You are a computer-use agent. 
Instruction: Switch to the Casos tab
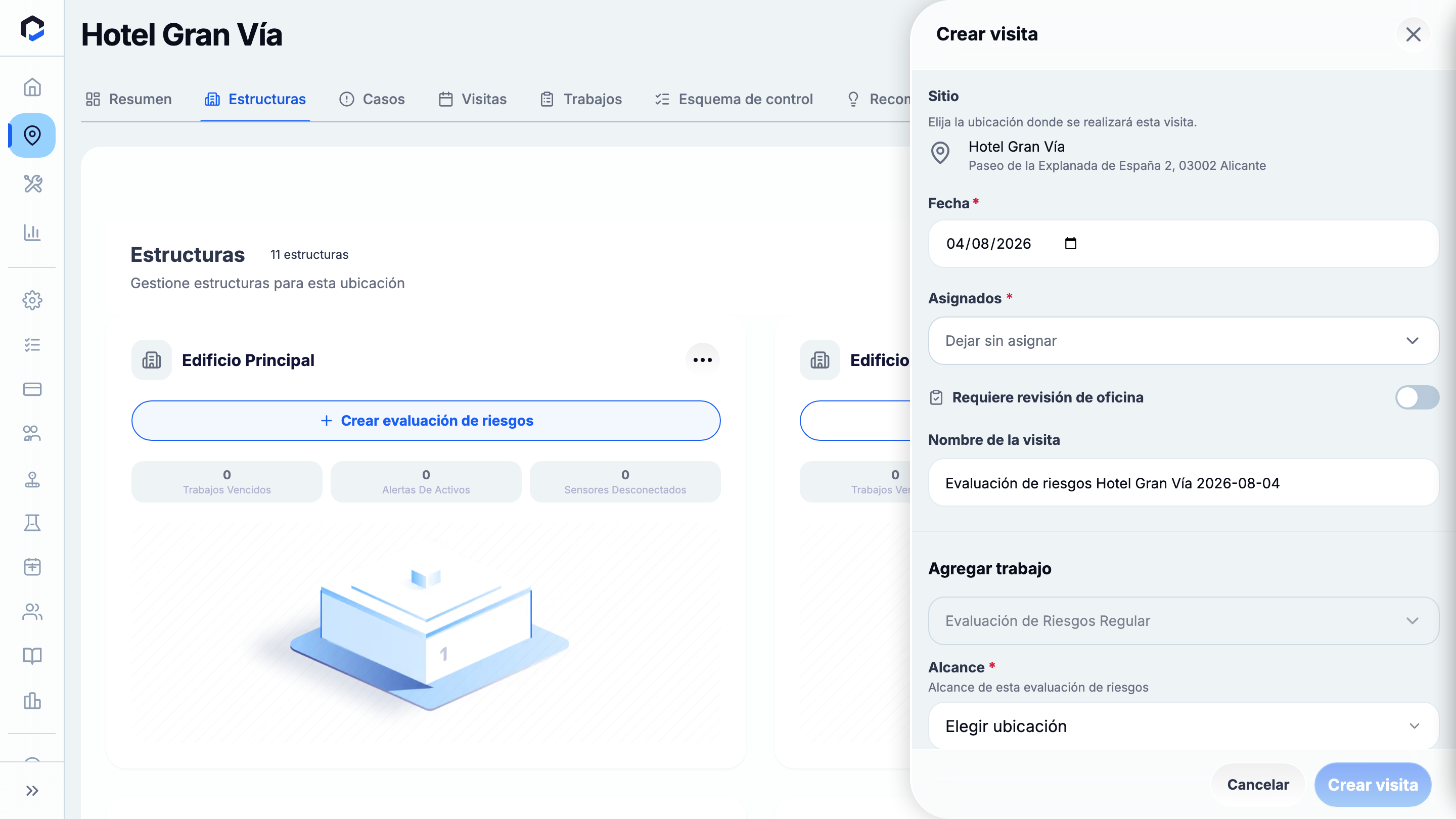click(372, 100)
